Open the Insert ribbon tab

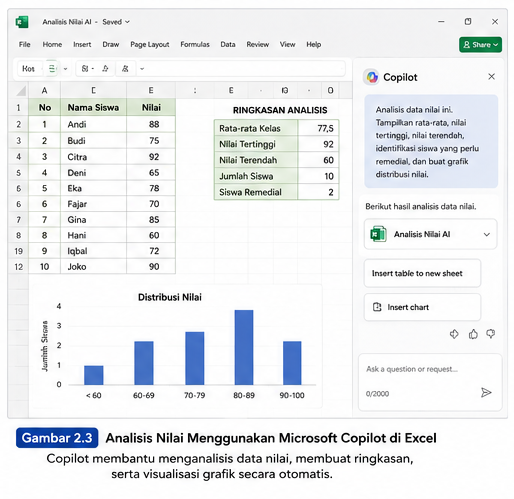pos(82,44)
